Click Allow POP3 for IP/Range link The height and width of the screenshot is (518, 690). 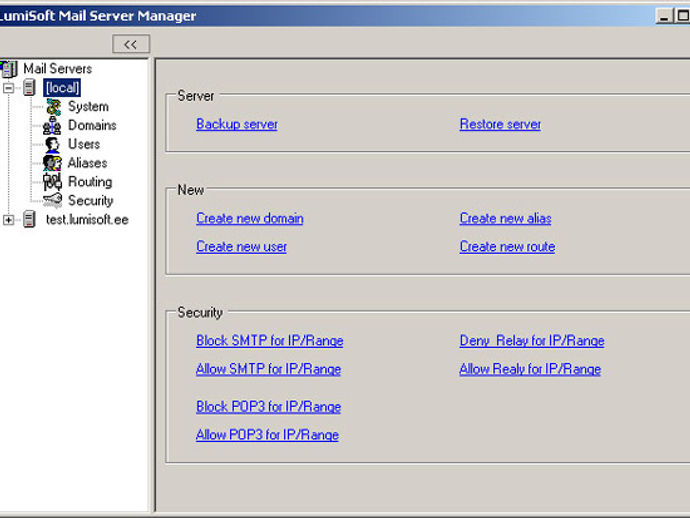267,435
